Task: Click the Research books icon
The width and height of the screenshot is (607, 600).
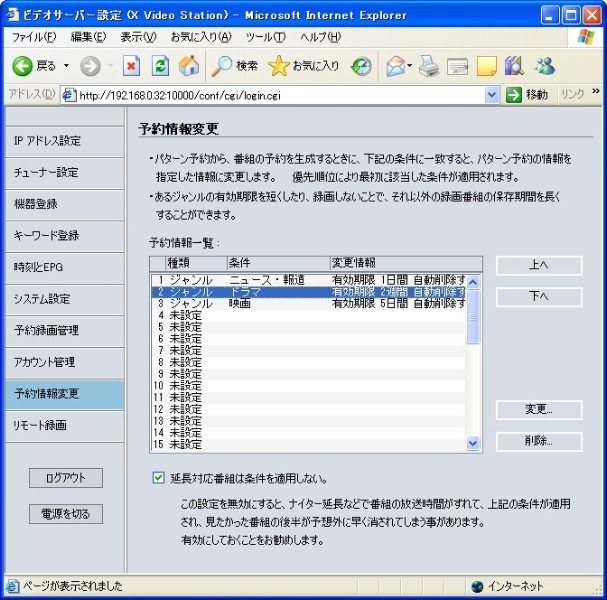Action: (x=514, y=66)
